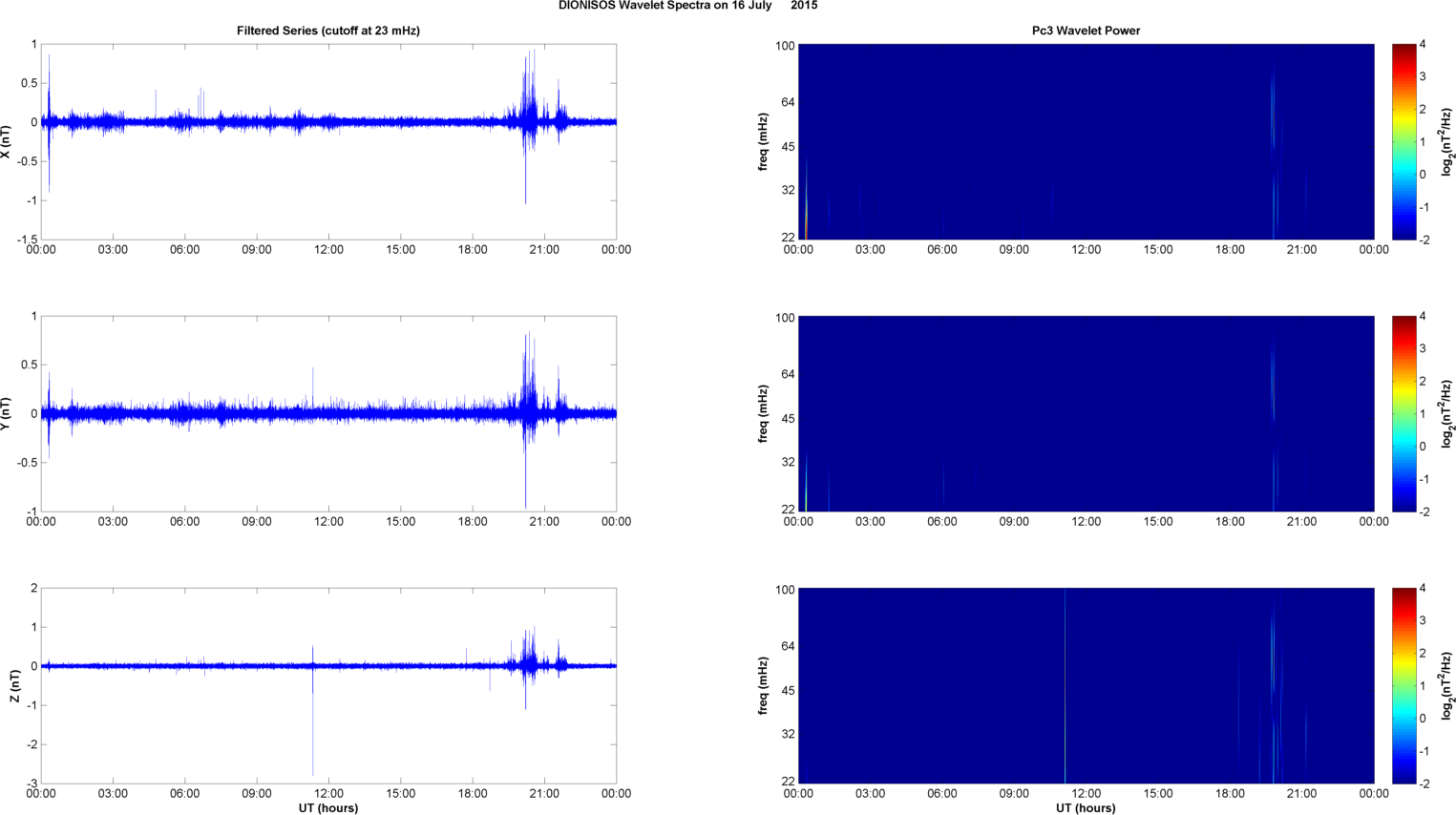The height and width of the screenshot is (815, 1456).
Task: Select the 'Pc3 Wavelet Power' heading
Action: click(1086, 31)
